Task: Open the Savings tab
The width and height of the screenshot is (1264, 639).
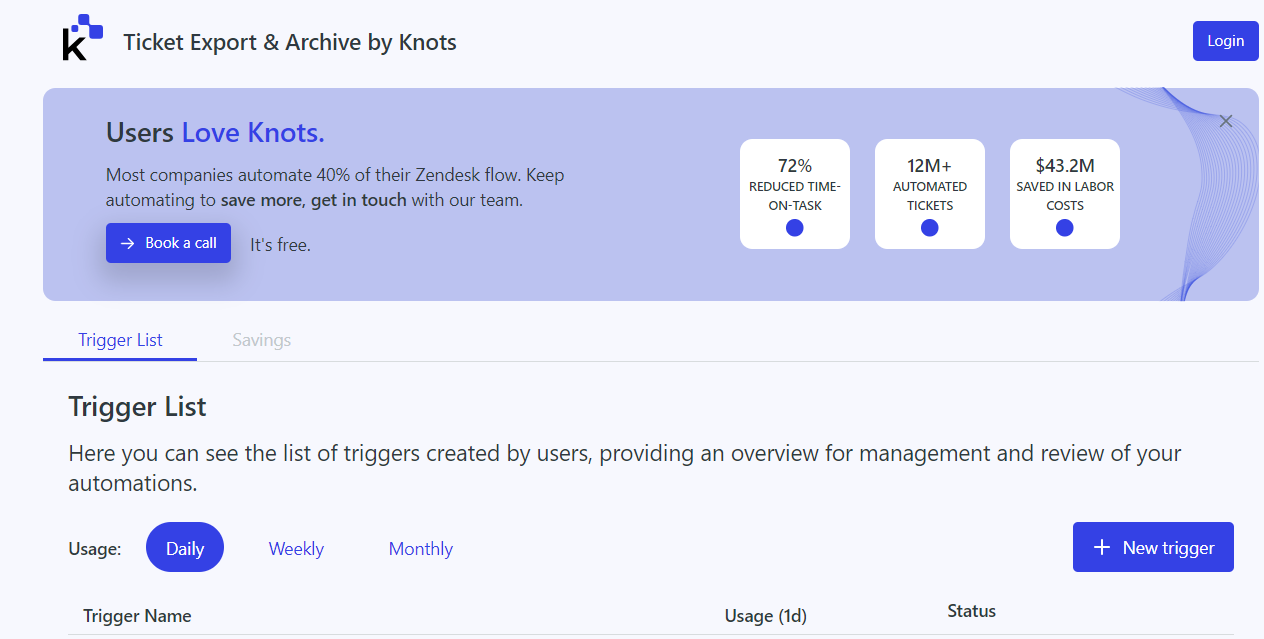Action: pos(262,340)
